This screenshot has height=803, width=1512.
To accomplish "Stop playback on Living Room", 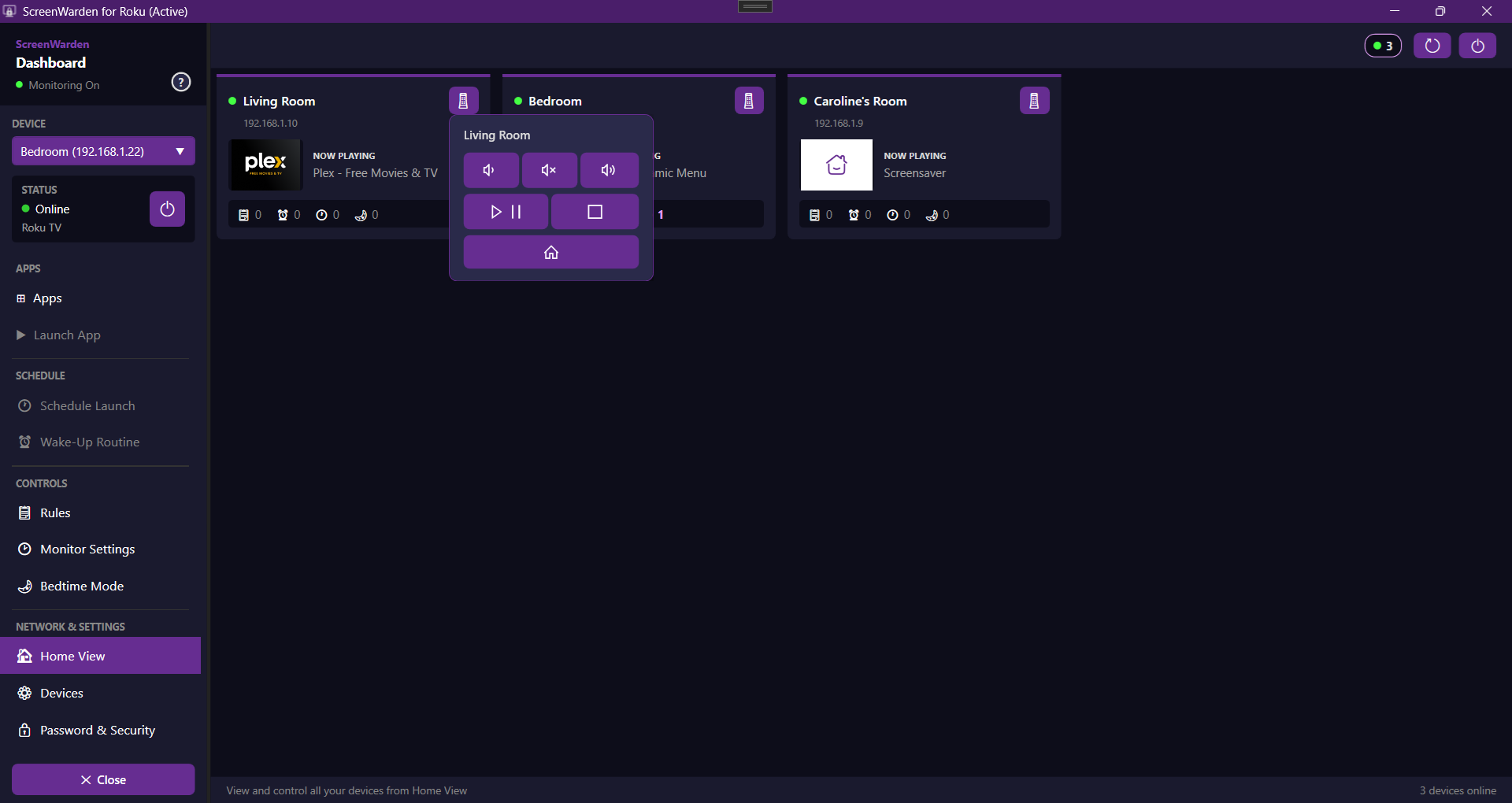I will click(x=595, y=212).
